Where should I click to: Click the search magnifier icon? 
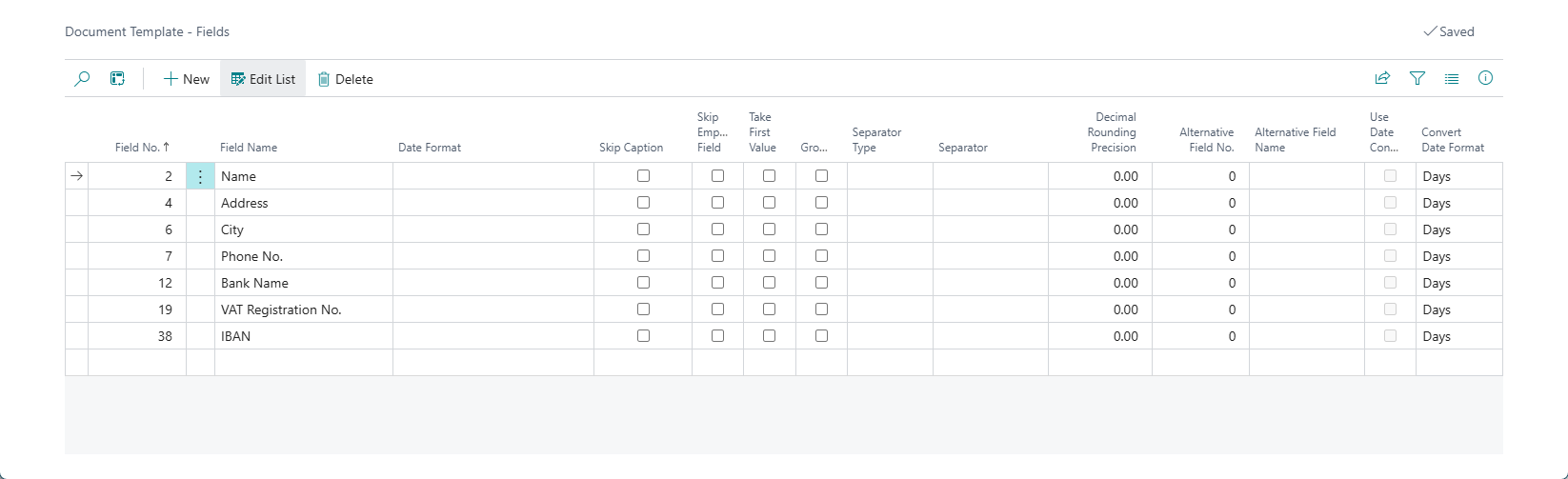point(82,79)
